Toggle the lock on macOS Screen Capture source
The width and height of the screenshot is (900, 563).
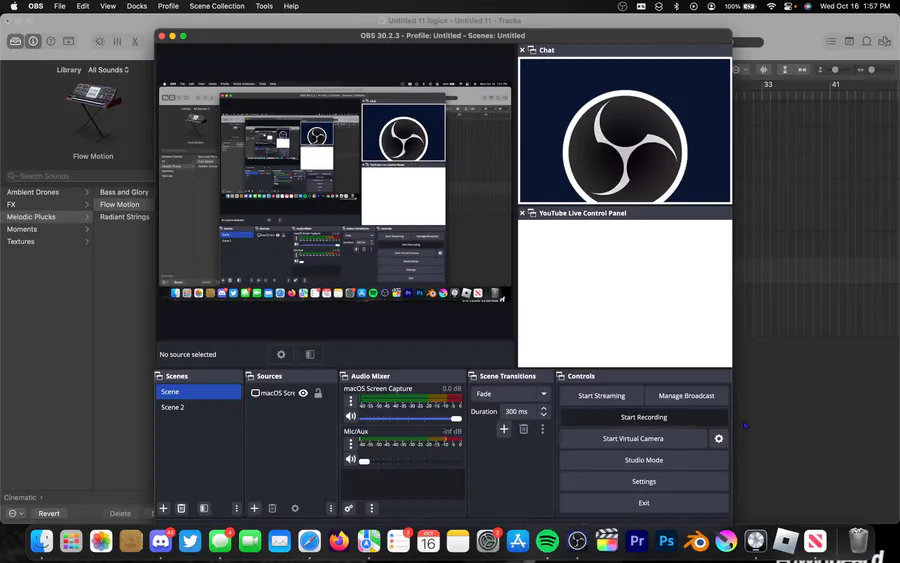(318, 393)
